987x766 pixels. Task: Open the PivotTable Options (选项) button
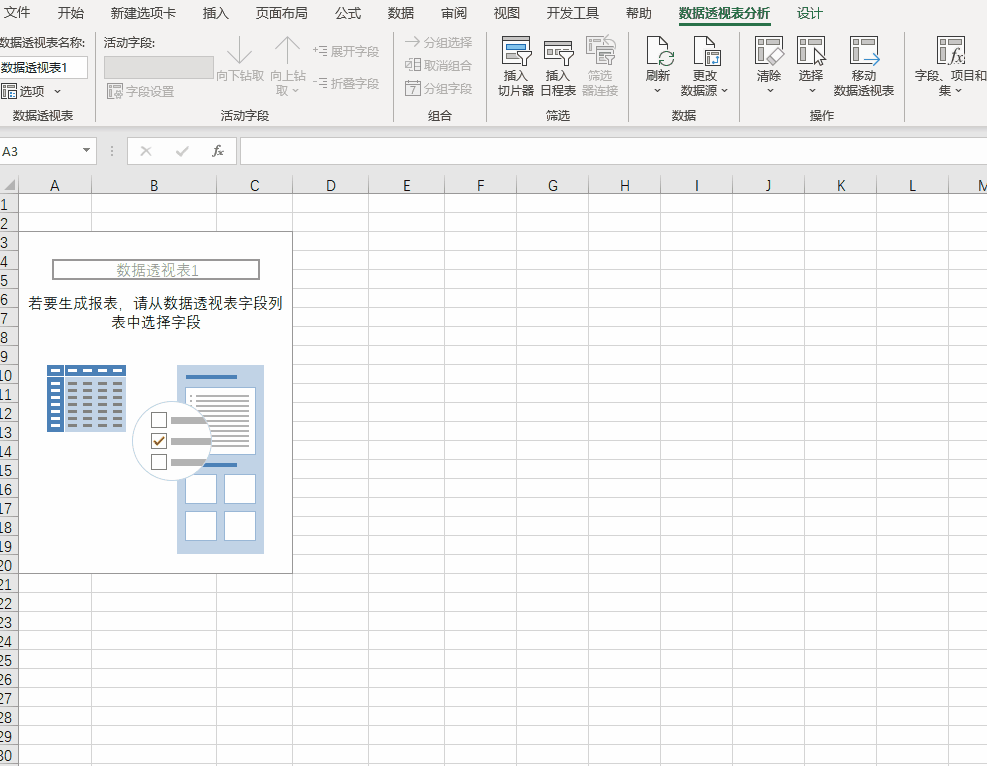point(23,91)
